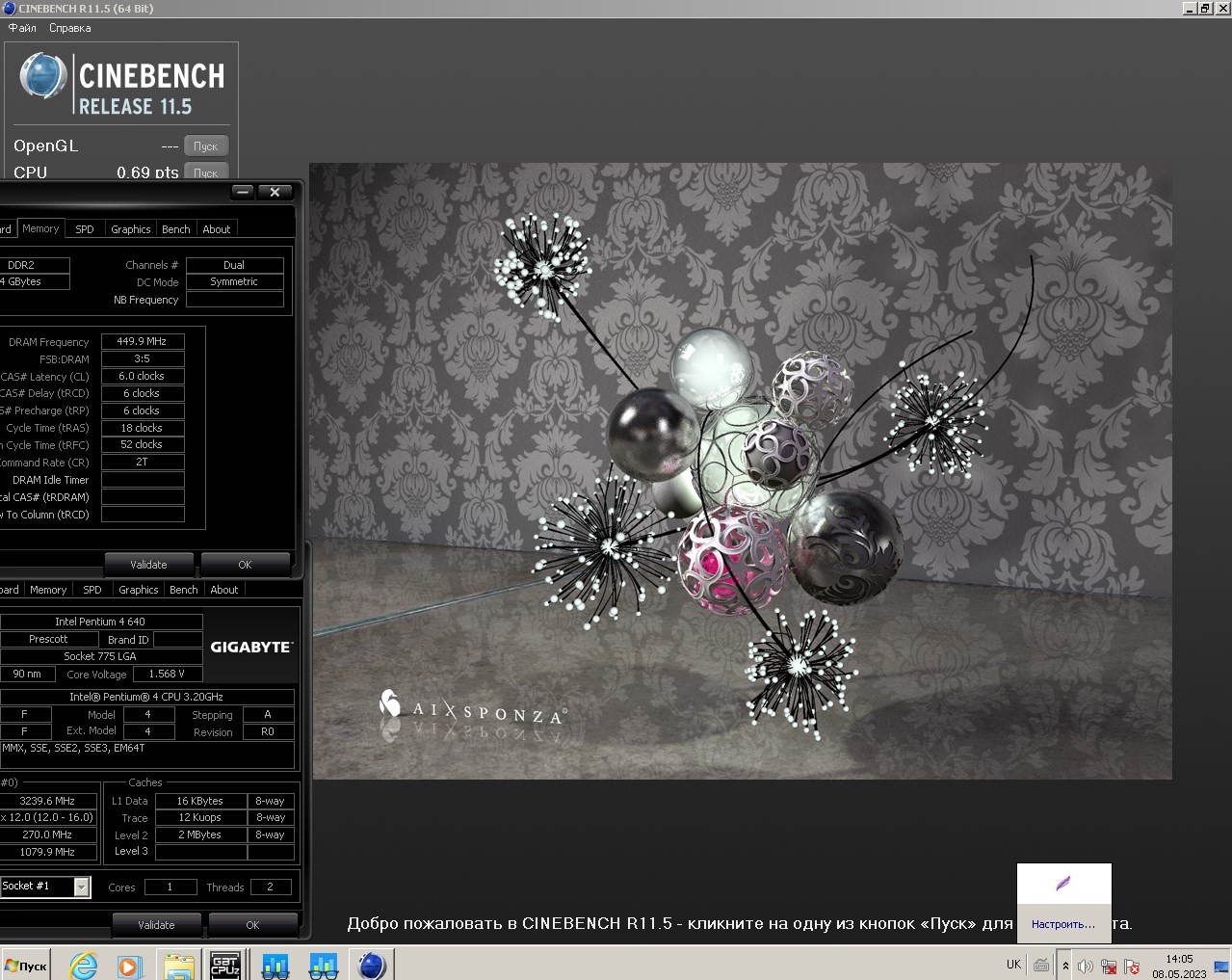Click the rendered spheres image in Cinebench
This screenshot has width=1232, height=980.
point(741,470)
